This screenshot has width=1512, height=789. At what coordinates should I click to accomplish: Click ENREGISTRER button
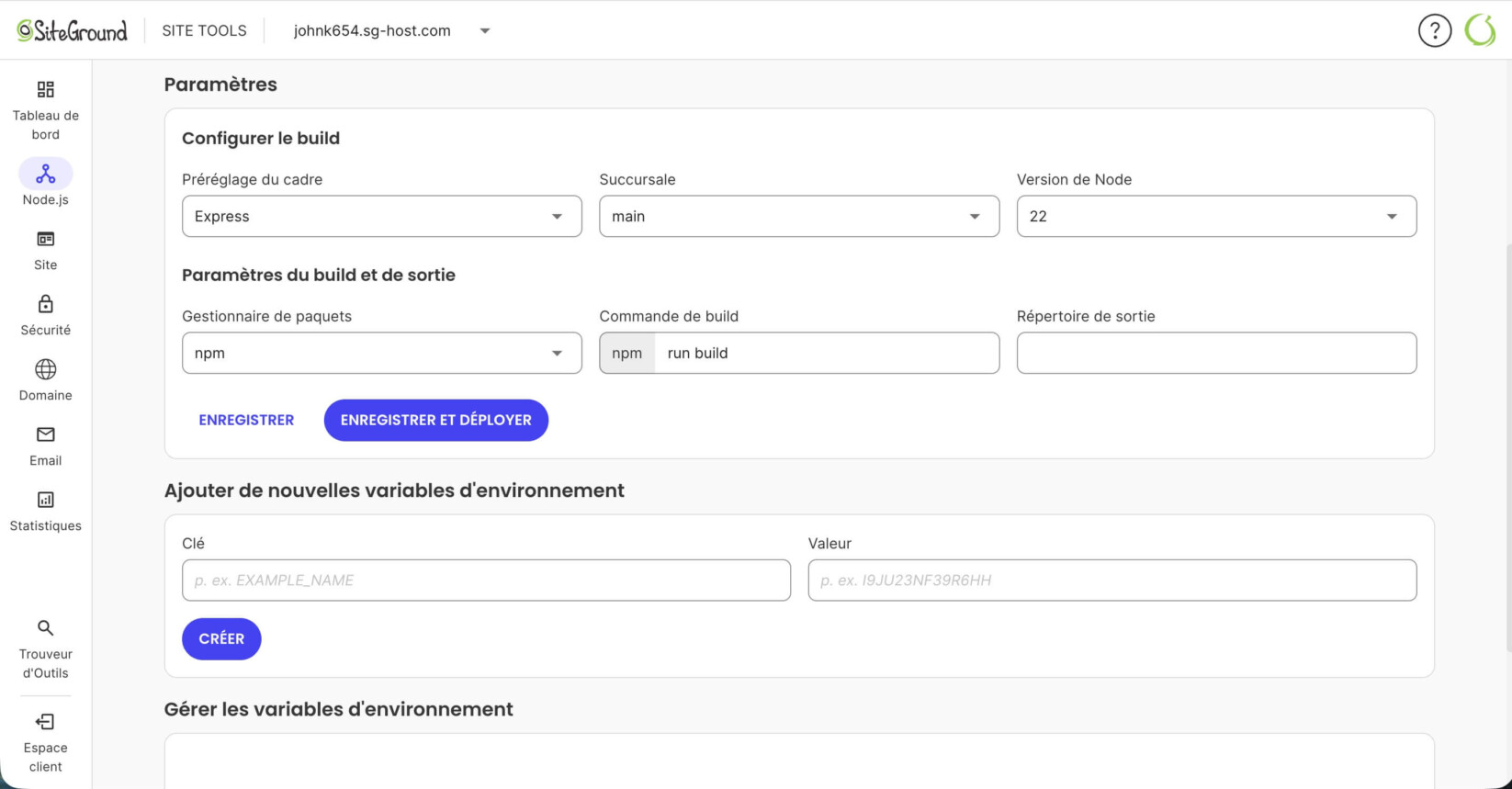(x=246, y=420)
